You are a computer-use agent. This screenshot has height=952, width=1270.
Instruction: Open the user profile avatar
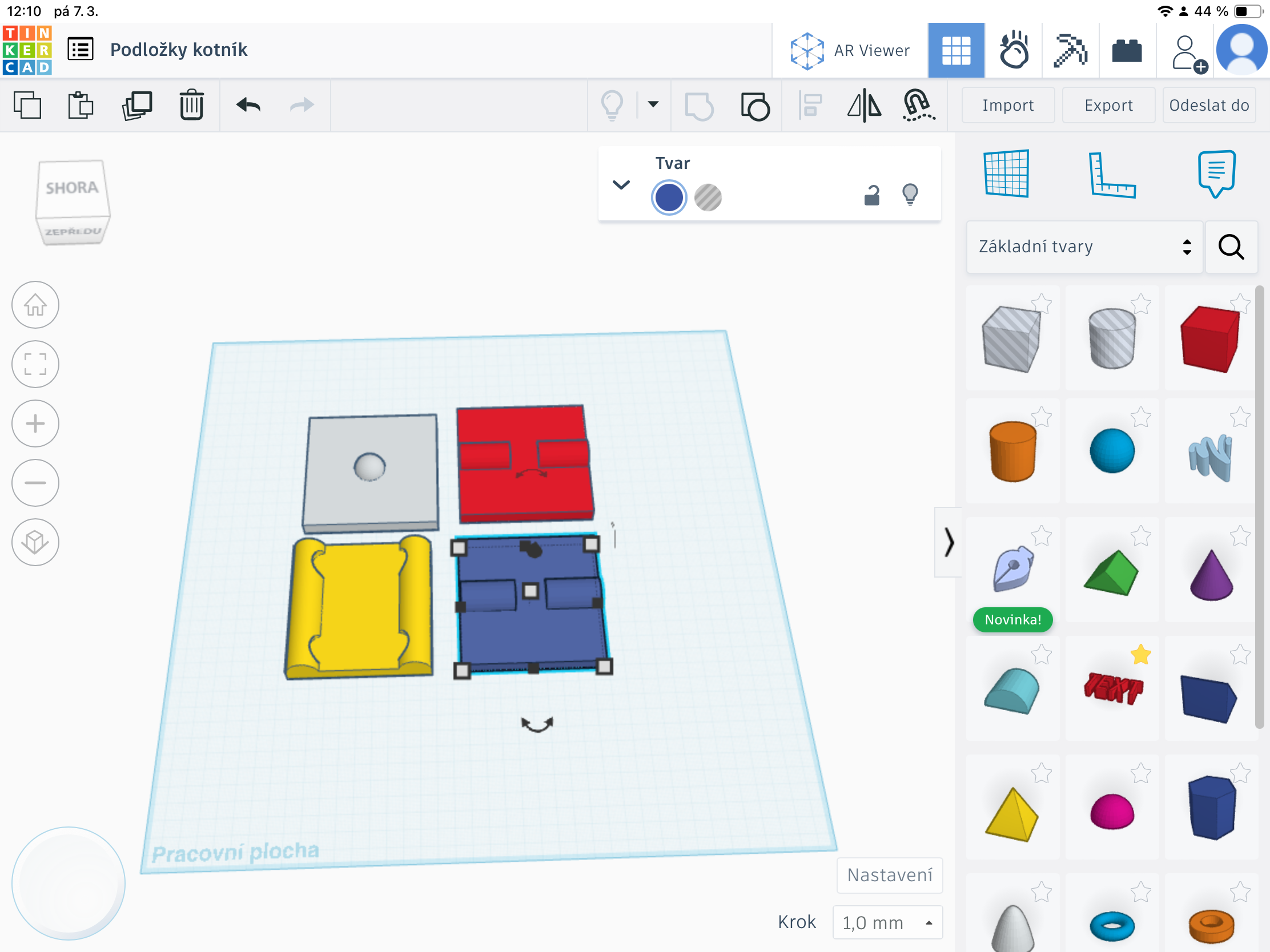click(1242, 50)
